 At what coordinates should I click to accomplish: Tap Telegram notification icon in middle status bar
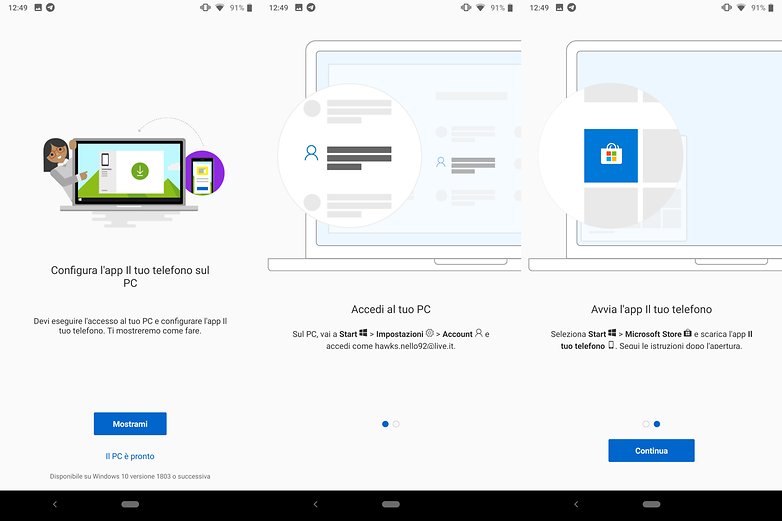[311, 7]
